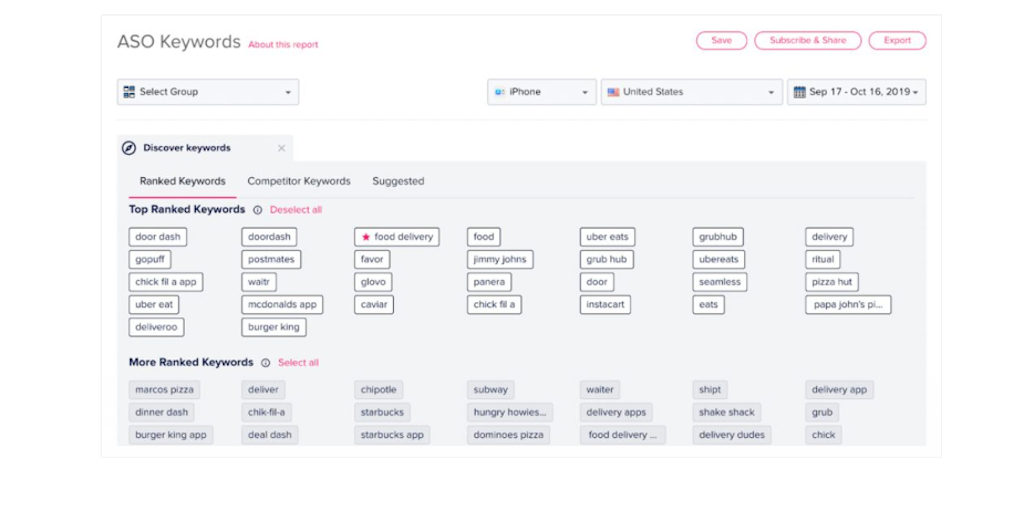This screenshot has height=511, width=1024.
Task: Select the dinner dash keyword
Action: [x=161, y=413]
